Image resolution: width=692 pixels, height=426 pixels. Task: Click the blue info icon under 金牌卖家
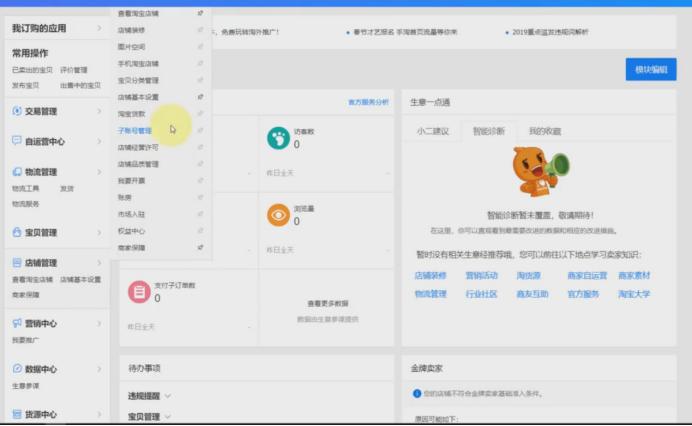point(417,393)
